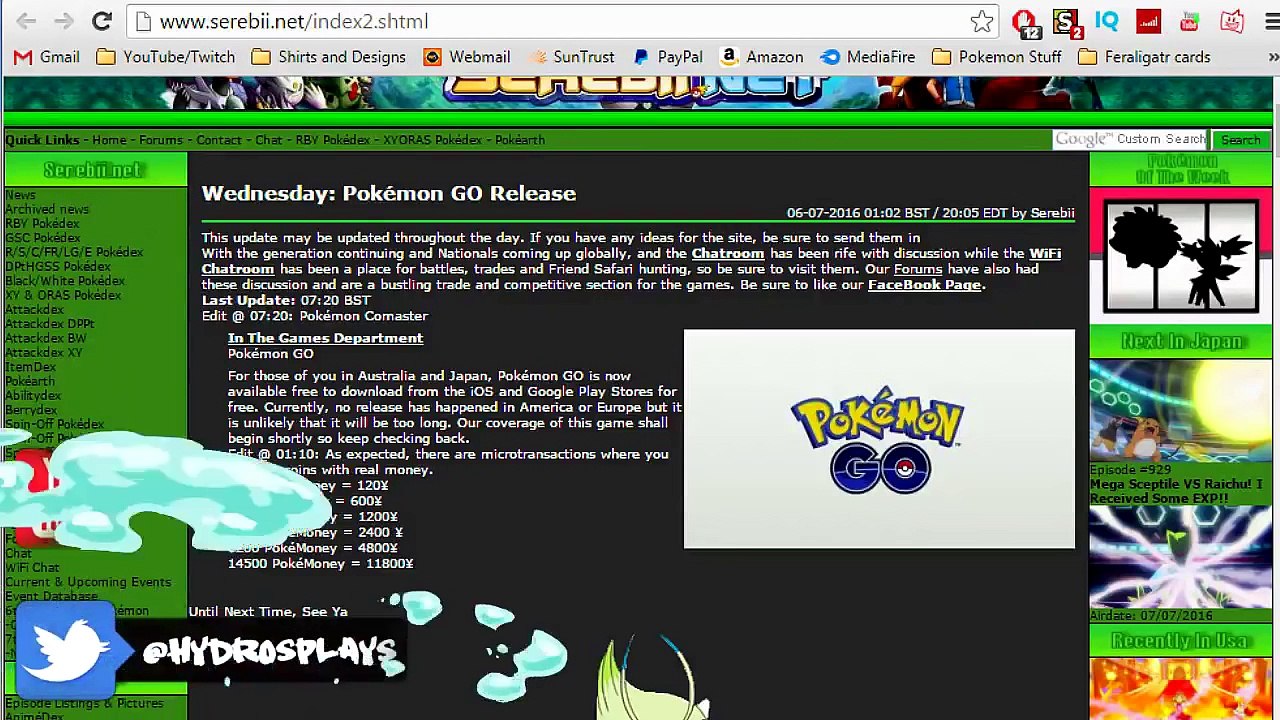Select Pokéarth in the Quick Links bar

(520, 140)
